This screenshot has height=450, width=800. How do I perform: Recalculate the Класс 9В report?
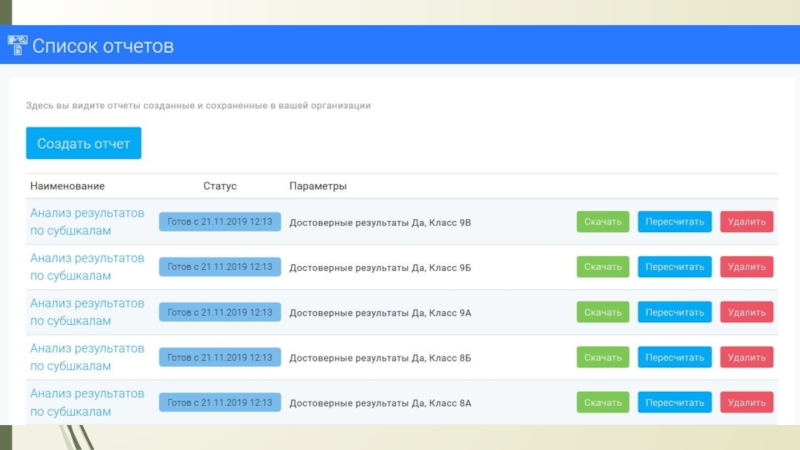pyautogui.click(x=675, y=222)
